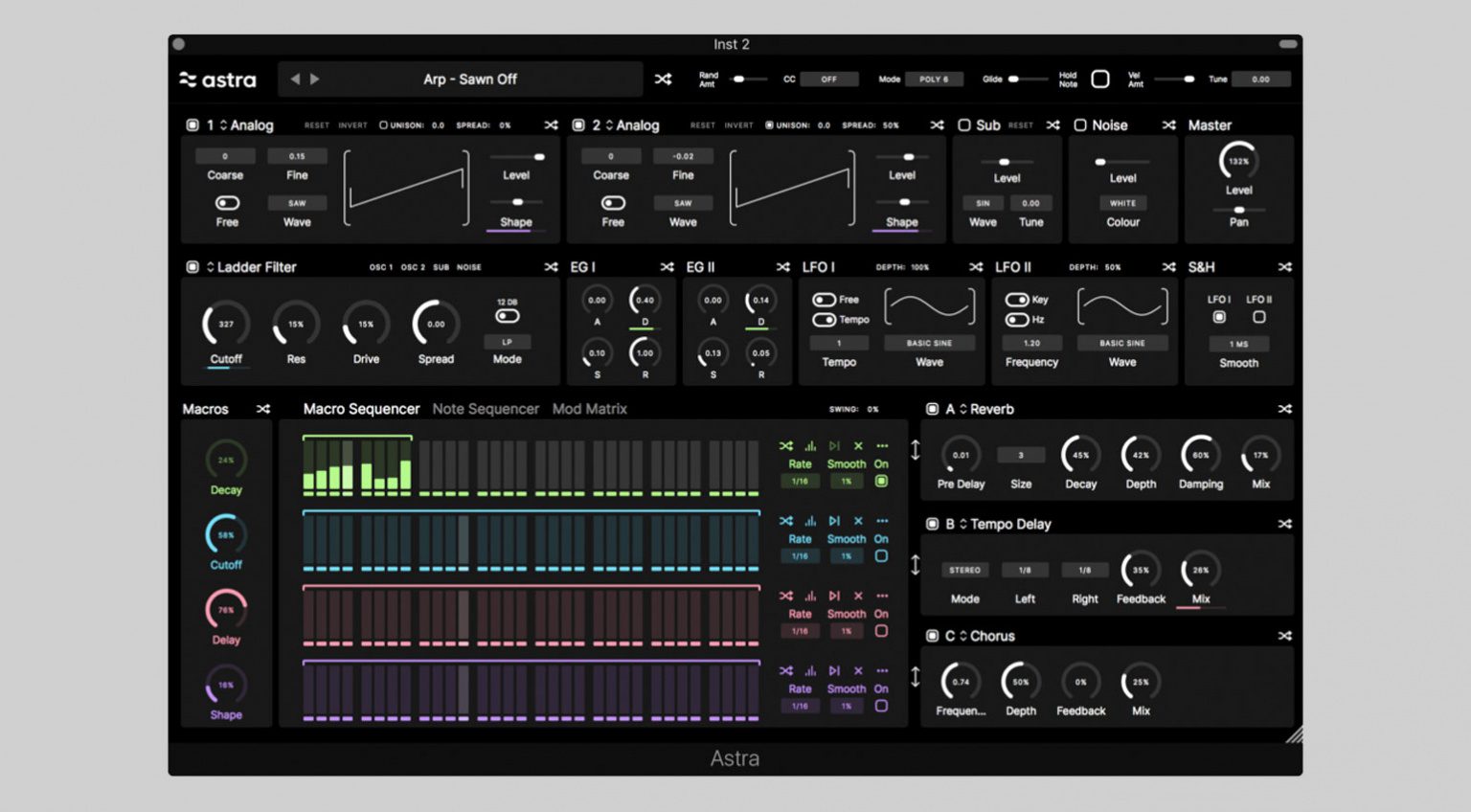Randomize the preset using the top shuffle icon

[x=663, y=79]
